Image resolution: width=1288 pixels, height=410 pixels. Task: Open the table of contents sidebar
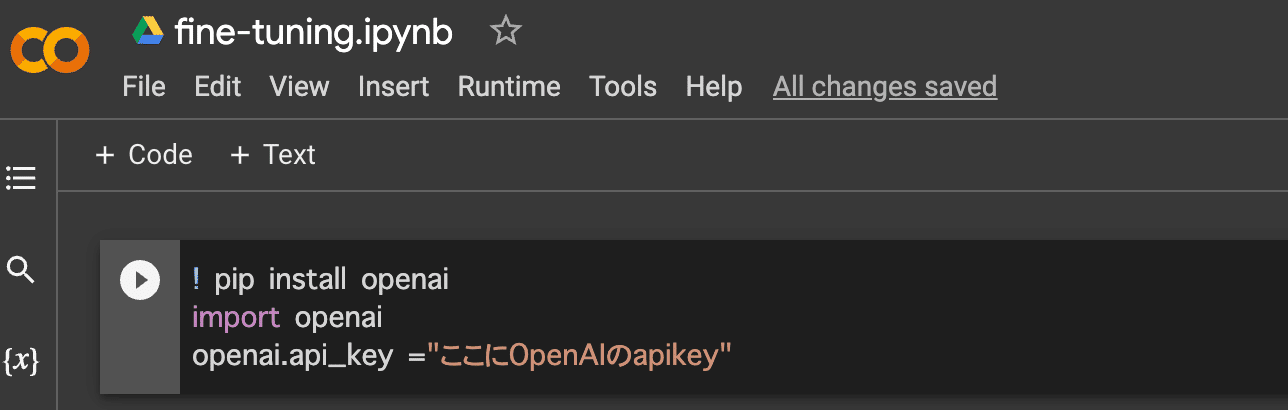(x=21, y=179)
